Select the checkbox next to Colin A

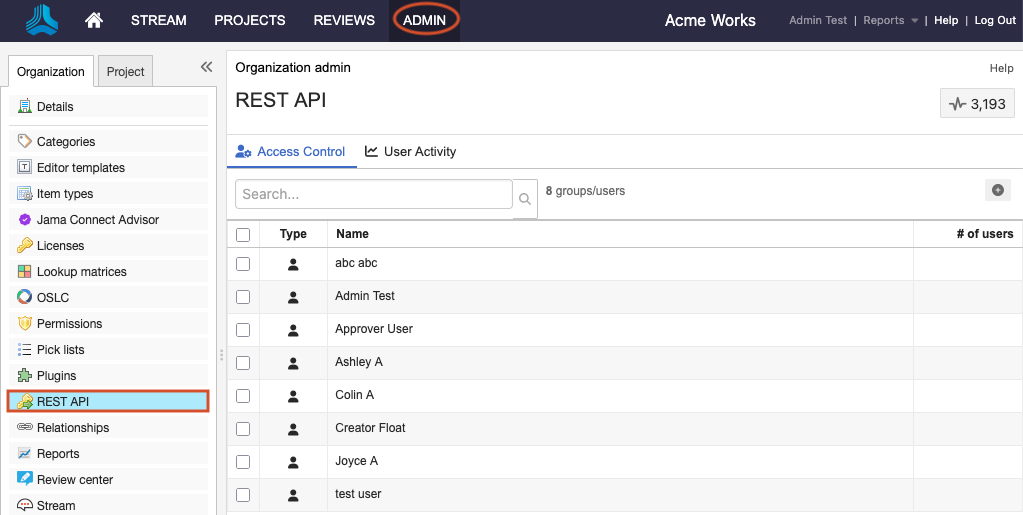pos(243,396)
